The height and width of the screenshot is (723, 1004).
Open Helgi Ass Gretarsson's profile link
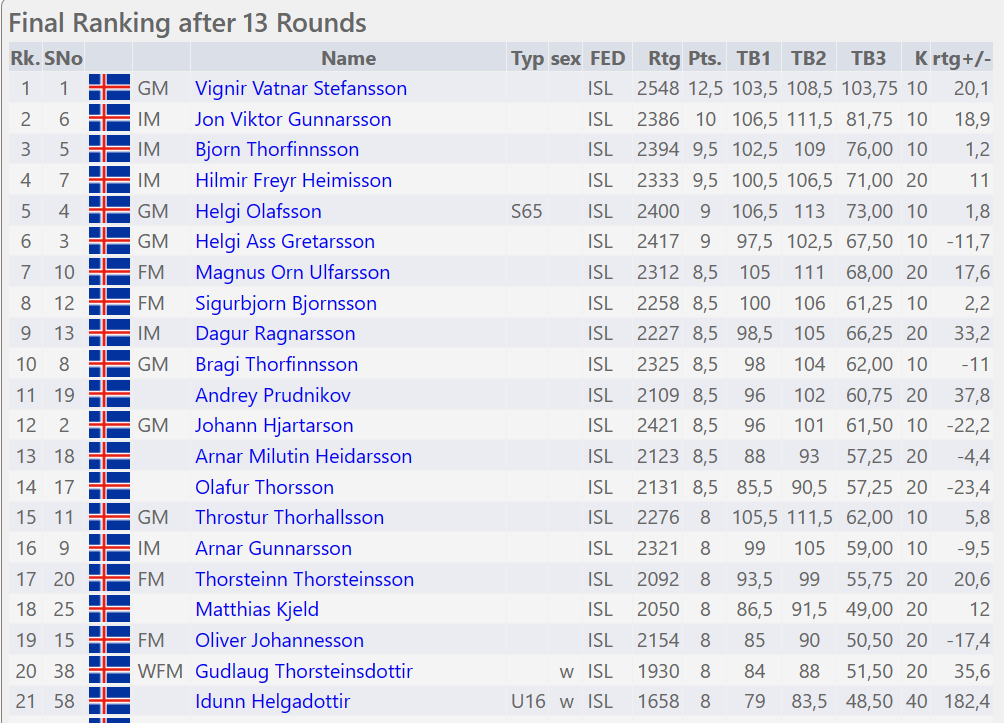[285, 242]
